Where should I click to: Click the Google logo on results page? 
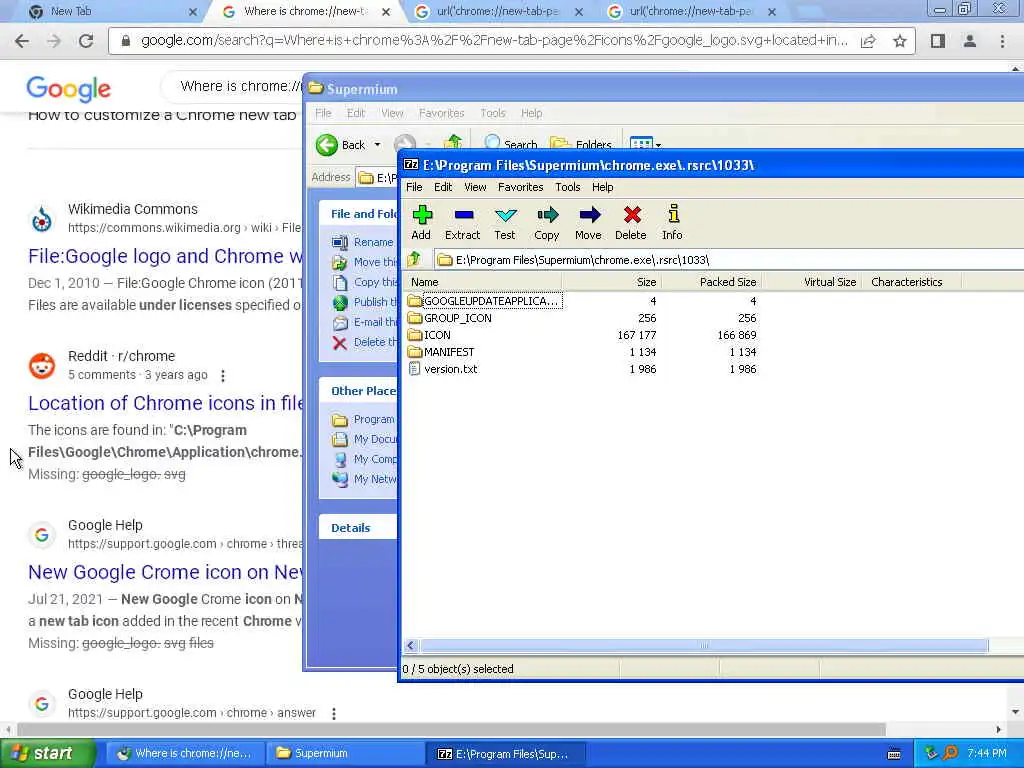pos(69,88)
